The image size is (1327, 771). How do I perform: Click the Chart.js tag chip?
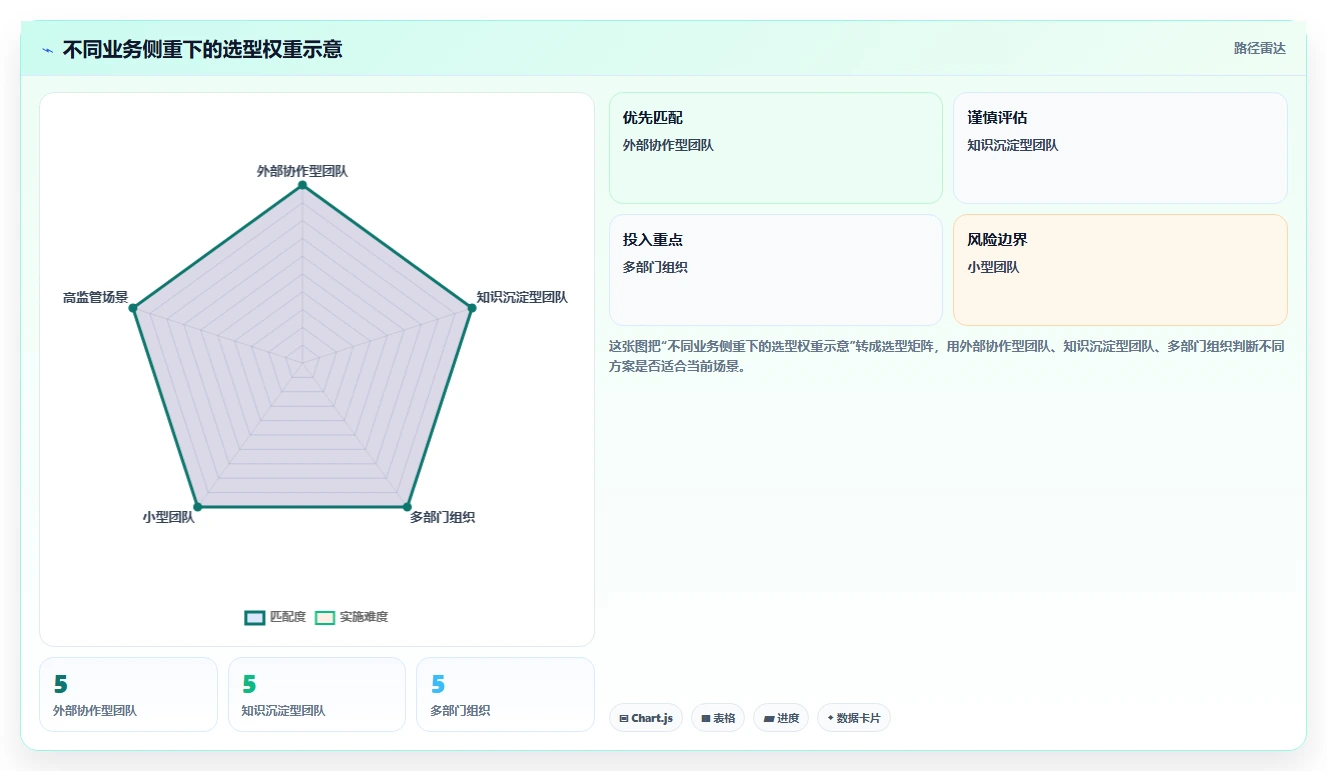coord(645,718)
